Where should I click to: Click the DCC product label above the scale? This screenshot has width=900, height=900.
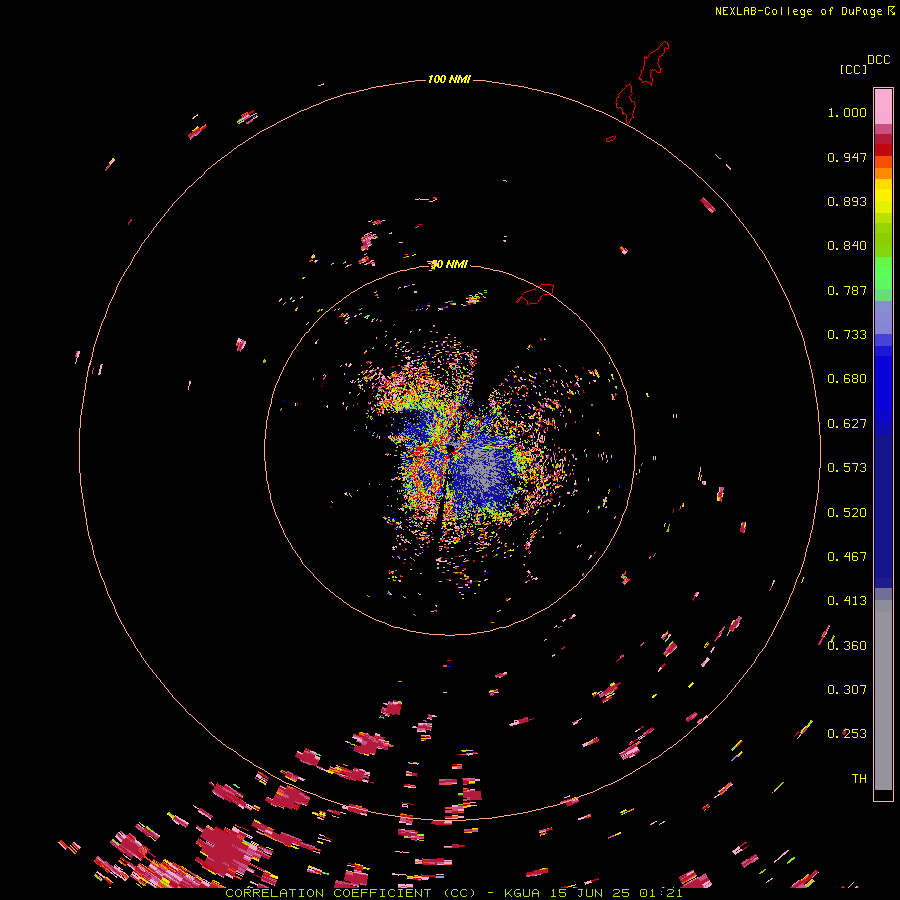tap(878, 60)
